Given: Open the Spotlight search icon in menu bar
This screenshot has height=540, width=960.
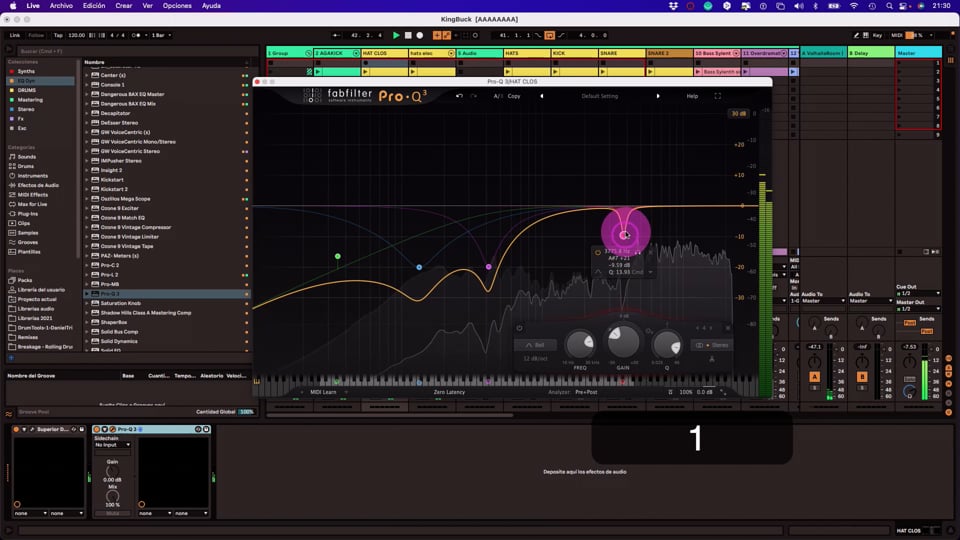Looking at the screenshot, I should pos(889,6).
